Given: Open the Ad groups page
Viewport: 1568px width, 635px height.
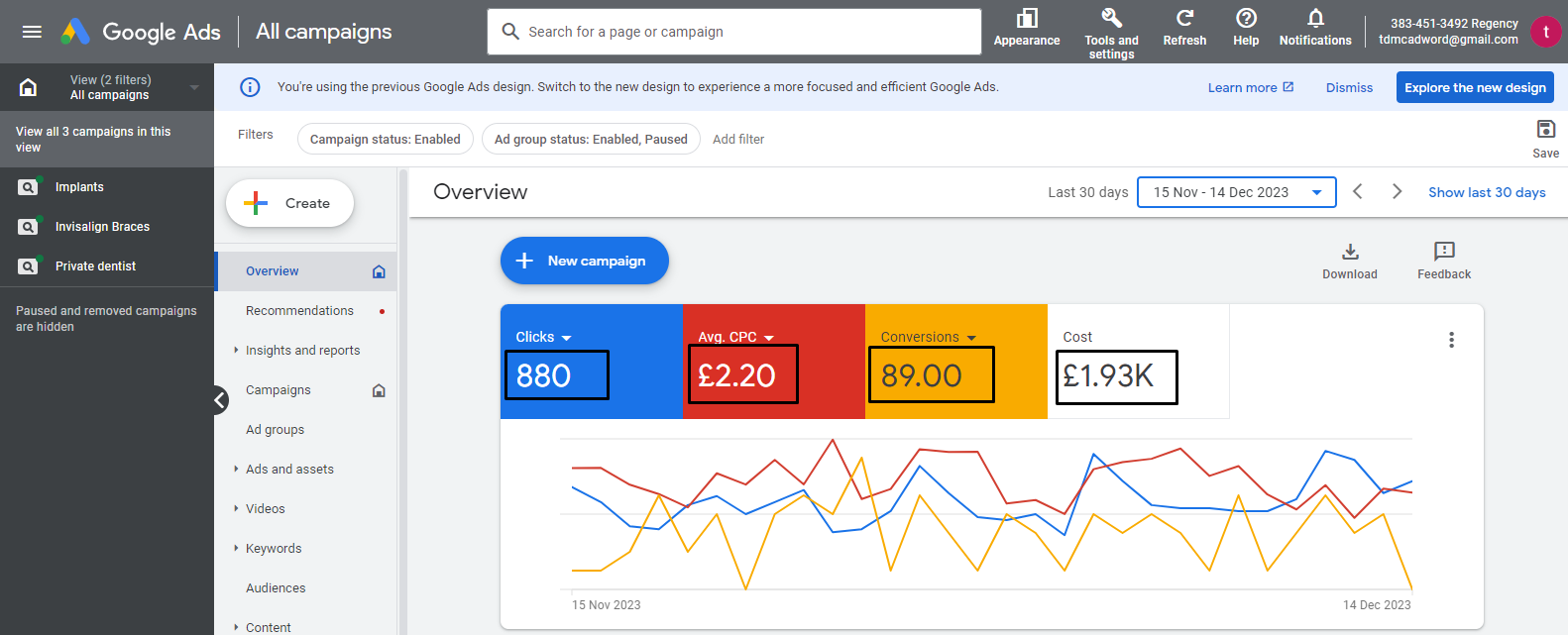Looking at the screenshot, I should coord(275,430).
